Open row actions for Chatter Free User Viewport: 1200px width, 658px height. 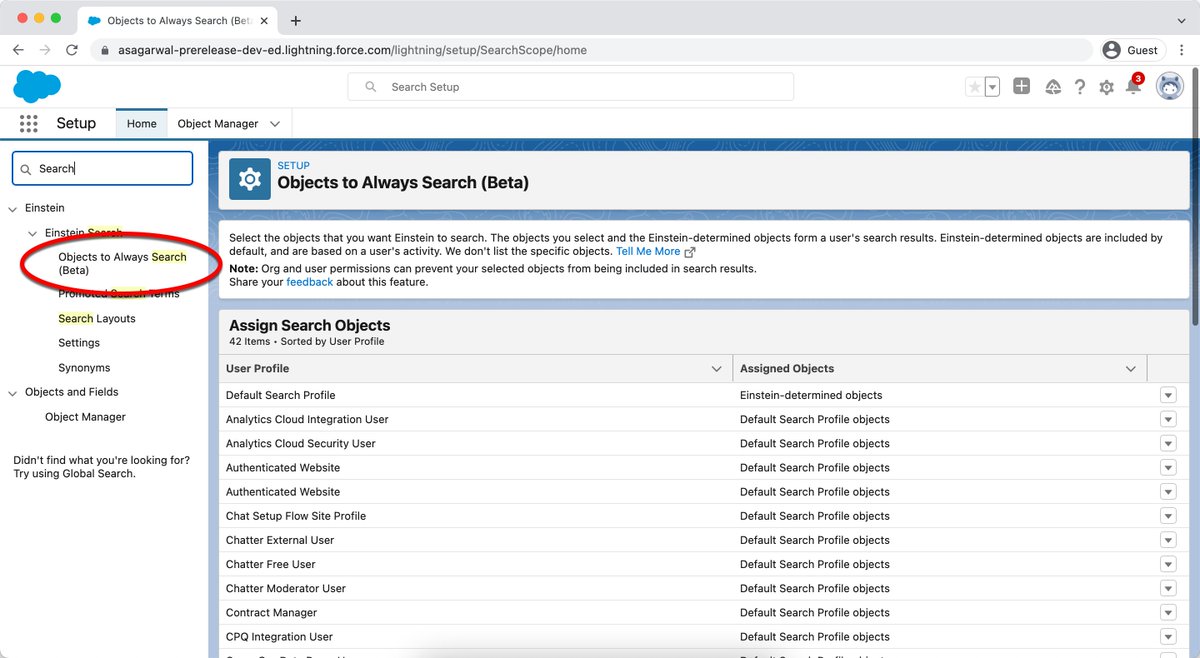tap(1168, 564)
